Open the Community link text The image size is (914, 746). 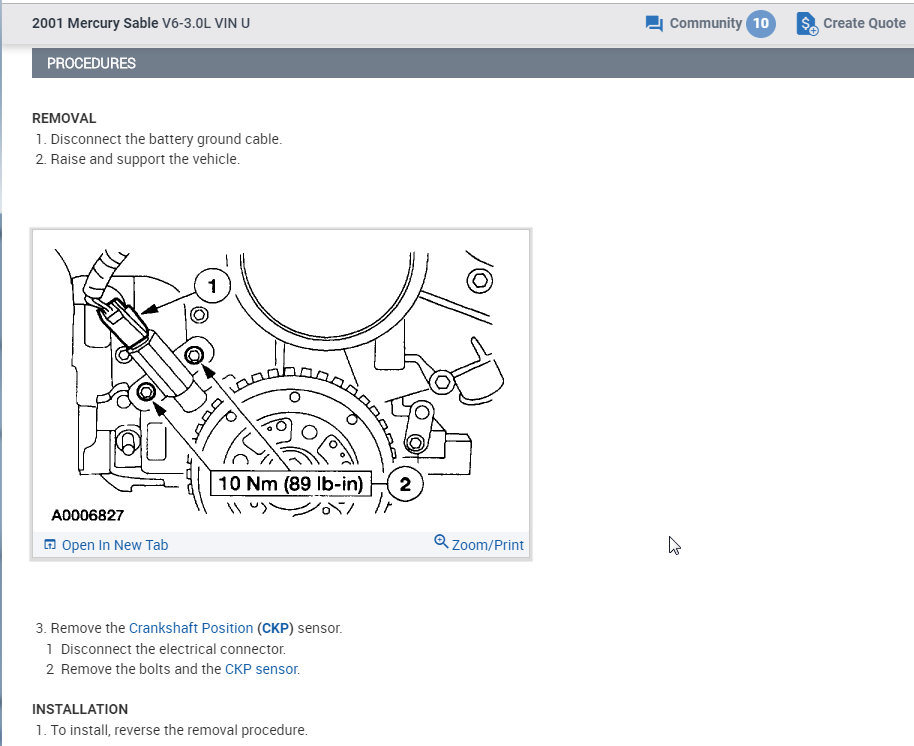(x=705, y=23)
